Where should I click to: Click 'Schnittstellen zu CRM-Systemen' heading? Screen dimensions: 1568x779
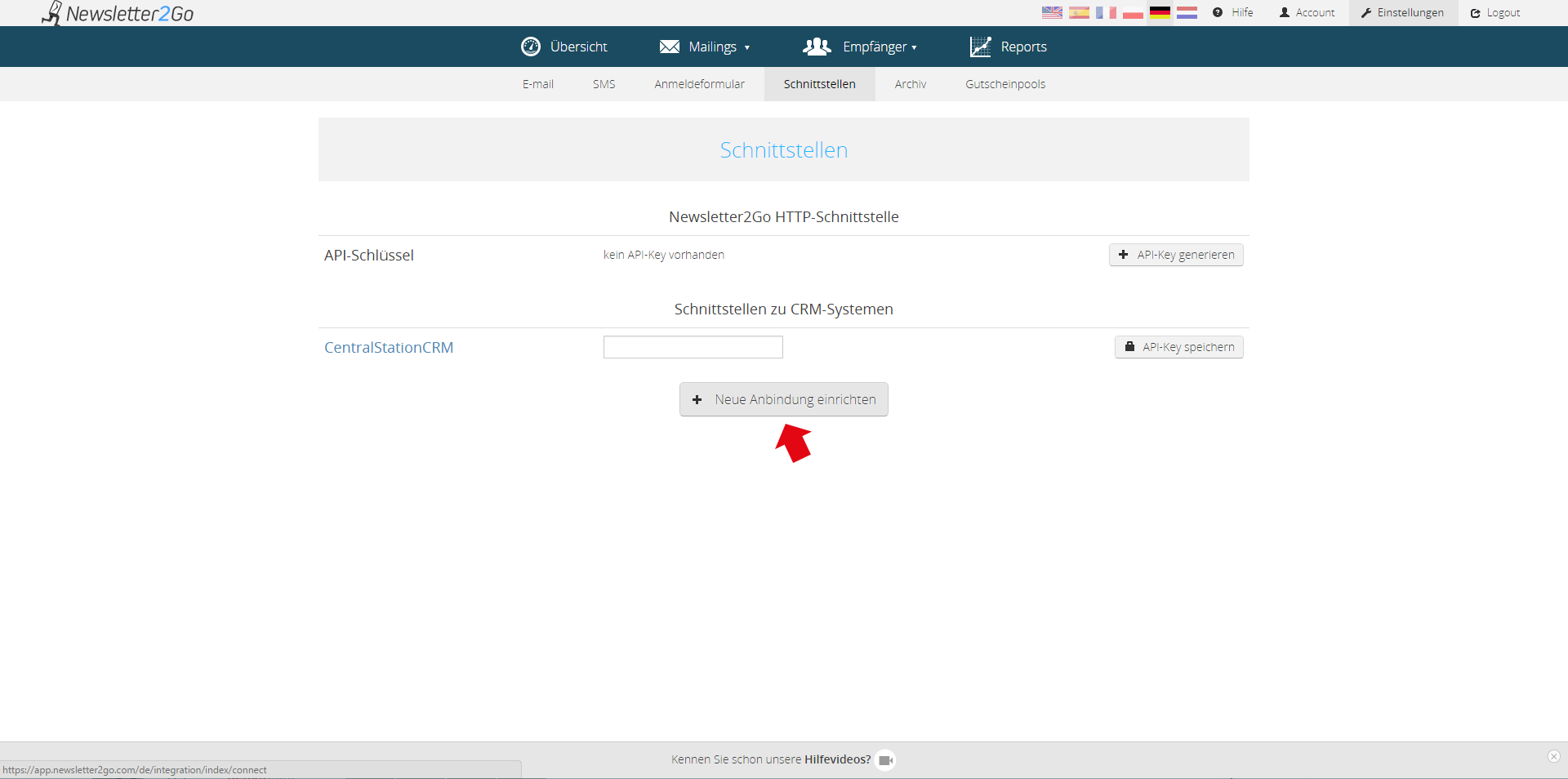(784, 309)
